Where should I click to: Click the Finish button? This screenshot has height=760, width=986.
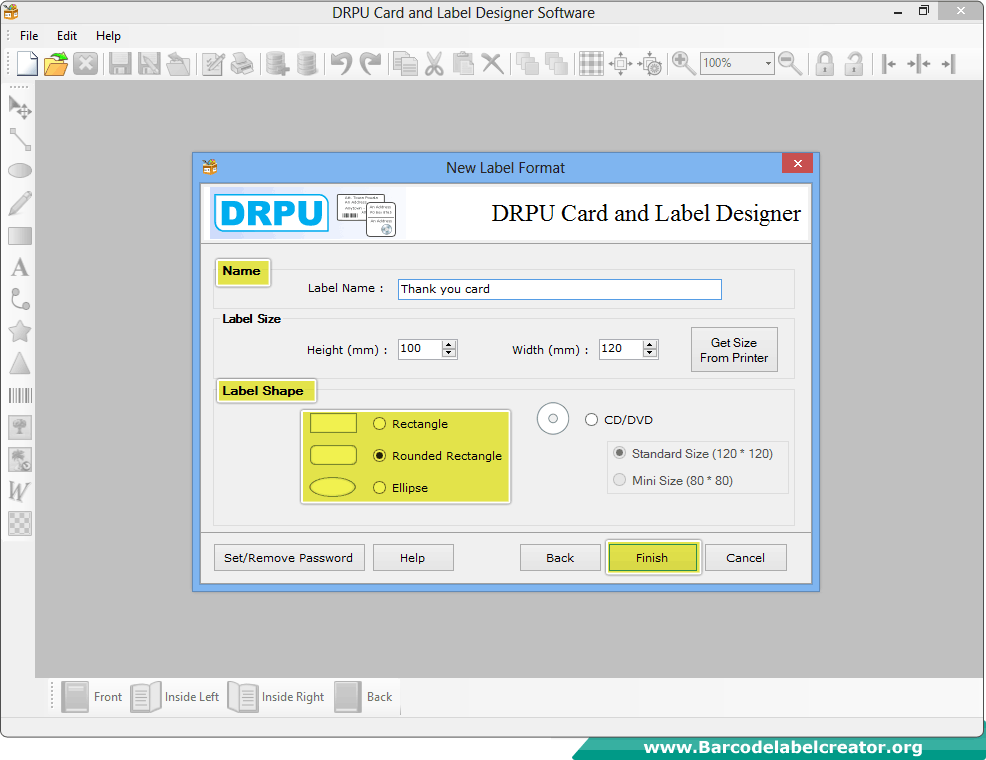coord(653,558)
